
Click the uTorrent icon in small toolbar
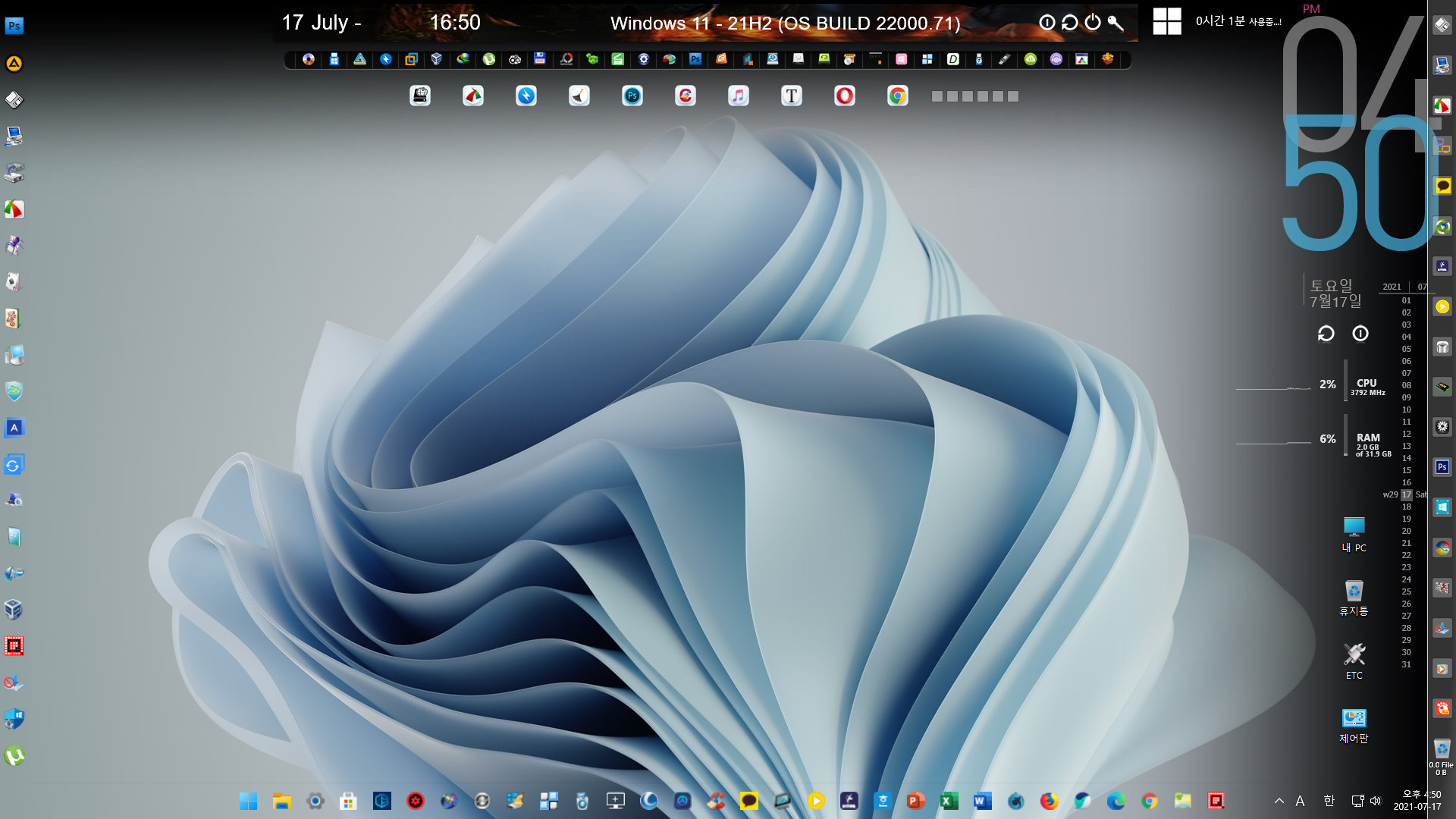(489, 59)
